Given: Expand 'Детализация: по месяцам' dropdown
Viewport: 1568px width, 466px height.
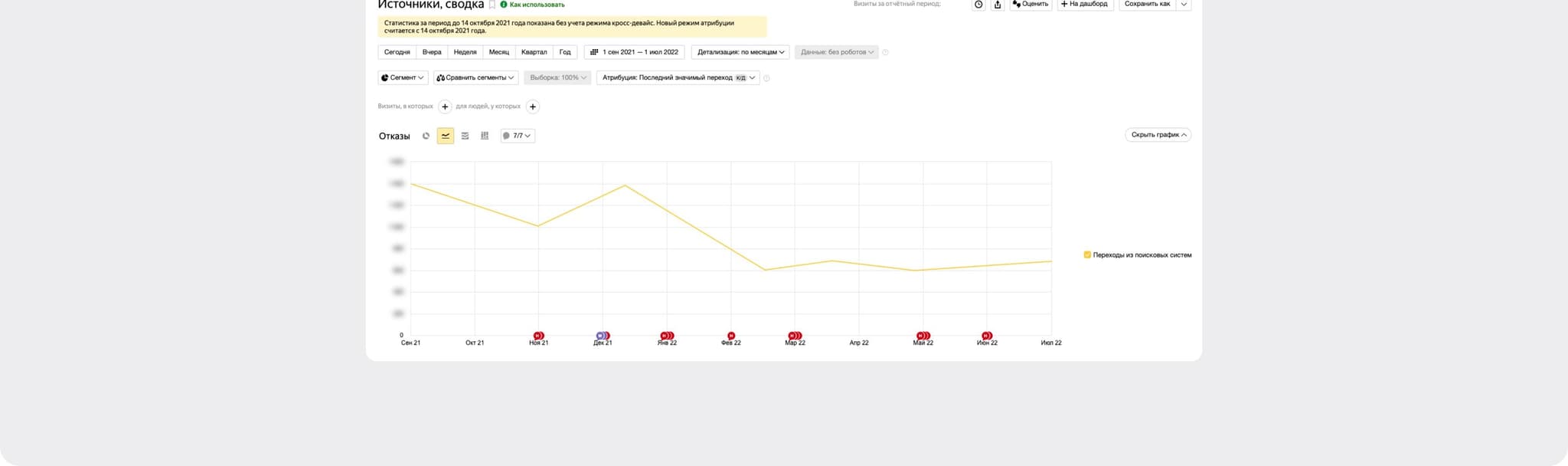Looking at the screenshot, I should tap(740, 52).
